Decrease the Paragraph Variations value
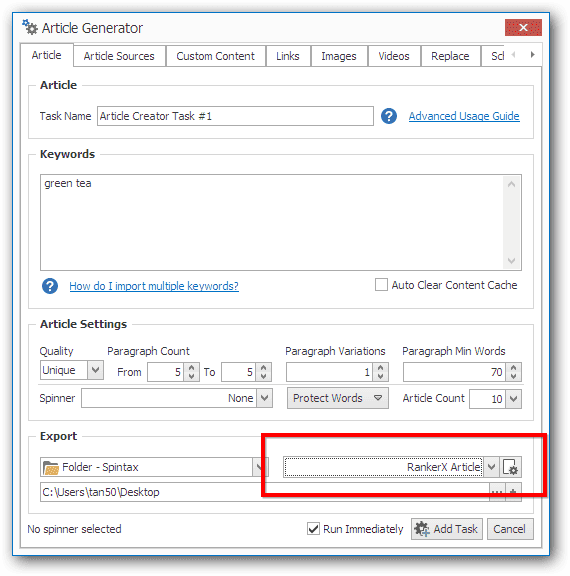This screenshot has width=570, height=576. coord(380,377)
